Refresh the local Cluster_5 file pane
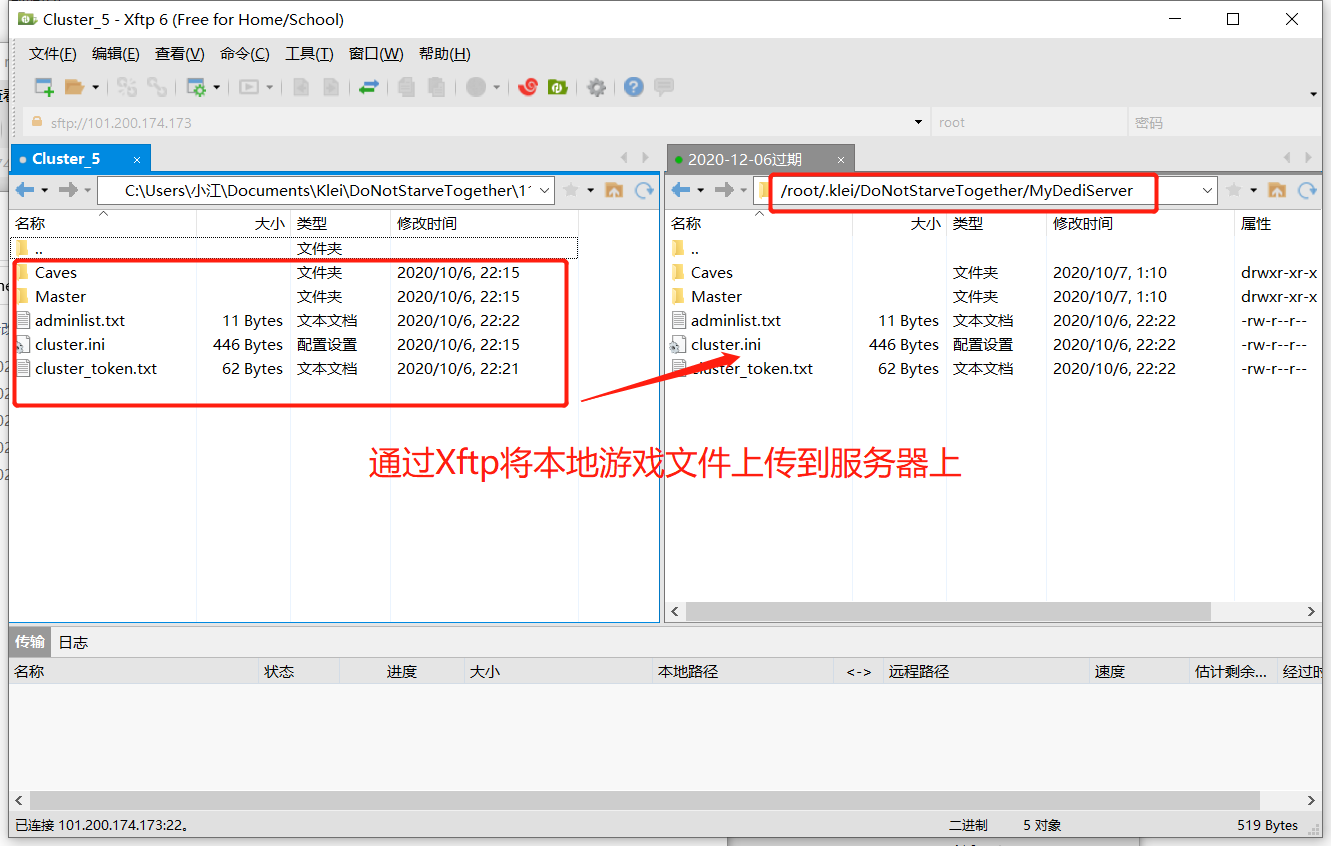The width and height of the screenshot is (1331, 846). (644, 190)
